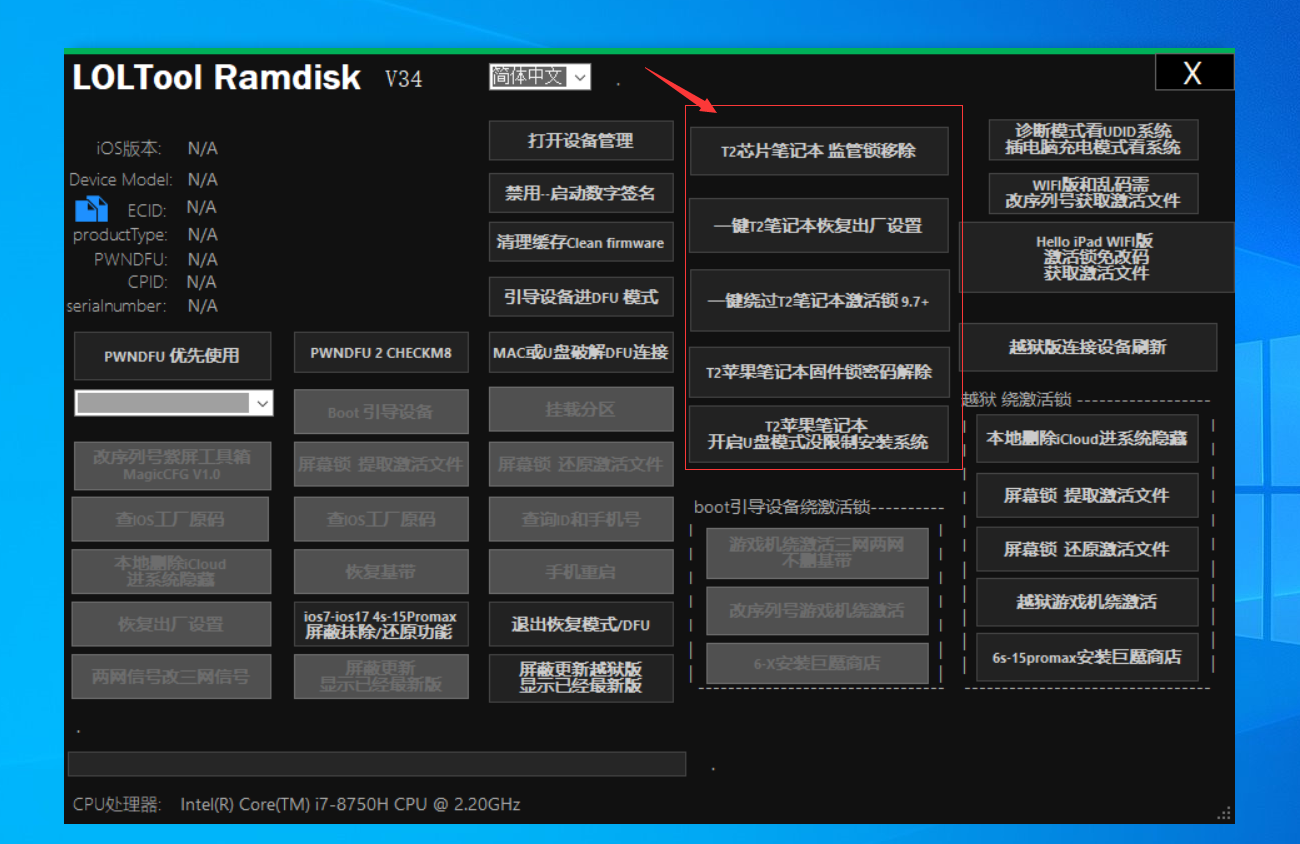Click T2苹果笔记本固件锁密码解除 button
Image resolution: width=1300 pixels, height=844 pixels.
tap(819, 372)
